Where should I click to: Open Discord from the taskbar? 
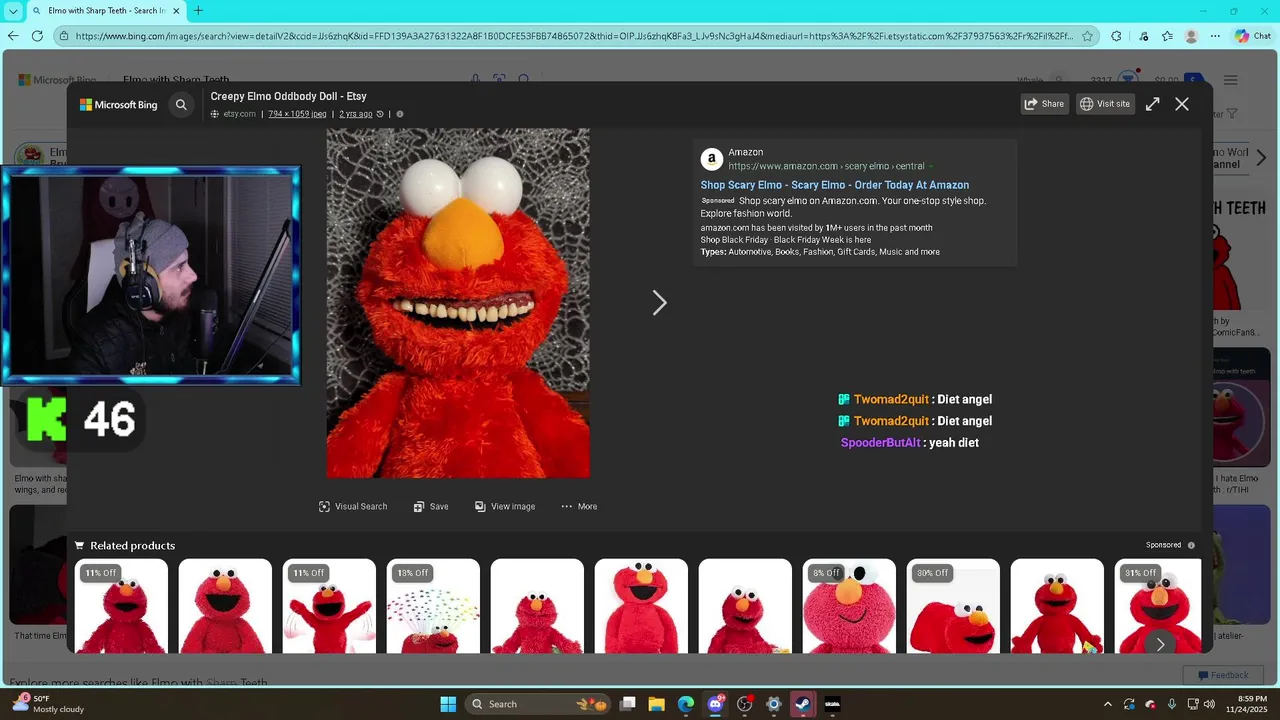click(x=715, y=704)
